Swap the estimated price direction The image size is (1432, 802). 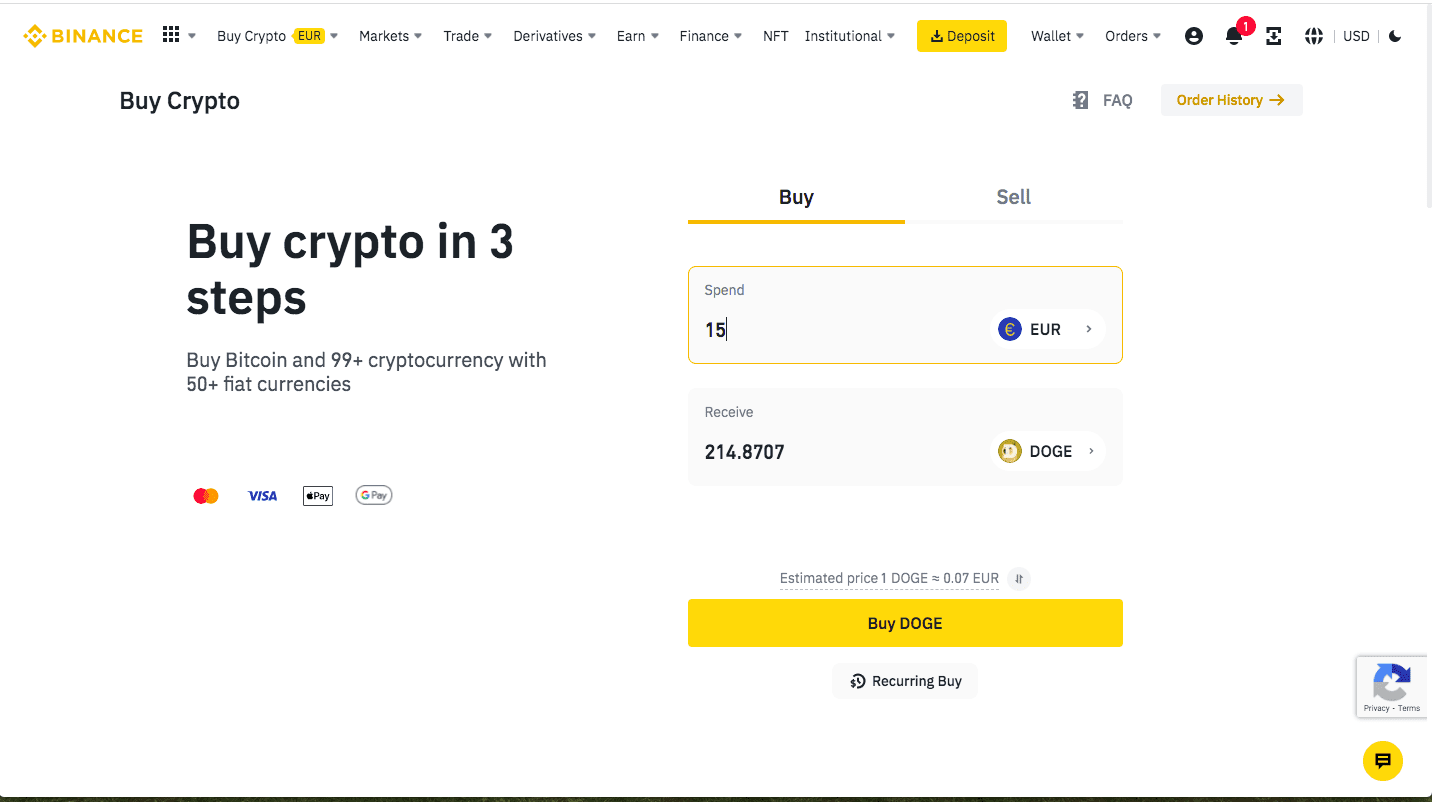click(1018, 578)
